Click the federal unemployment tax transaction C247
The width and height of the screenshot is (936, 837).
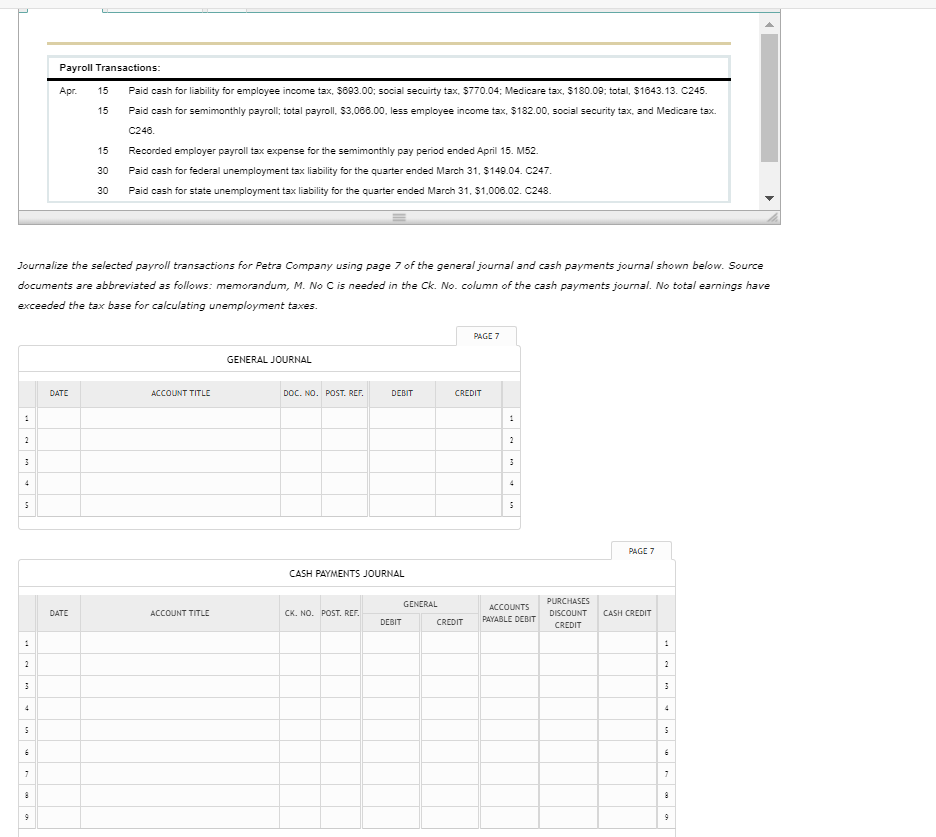(340, 171)
